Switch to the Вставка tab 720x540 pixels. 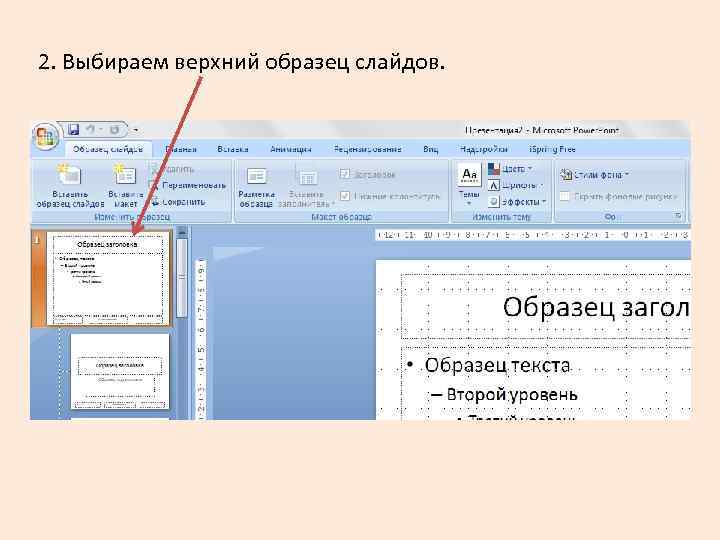click(x=233, y=150)
